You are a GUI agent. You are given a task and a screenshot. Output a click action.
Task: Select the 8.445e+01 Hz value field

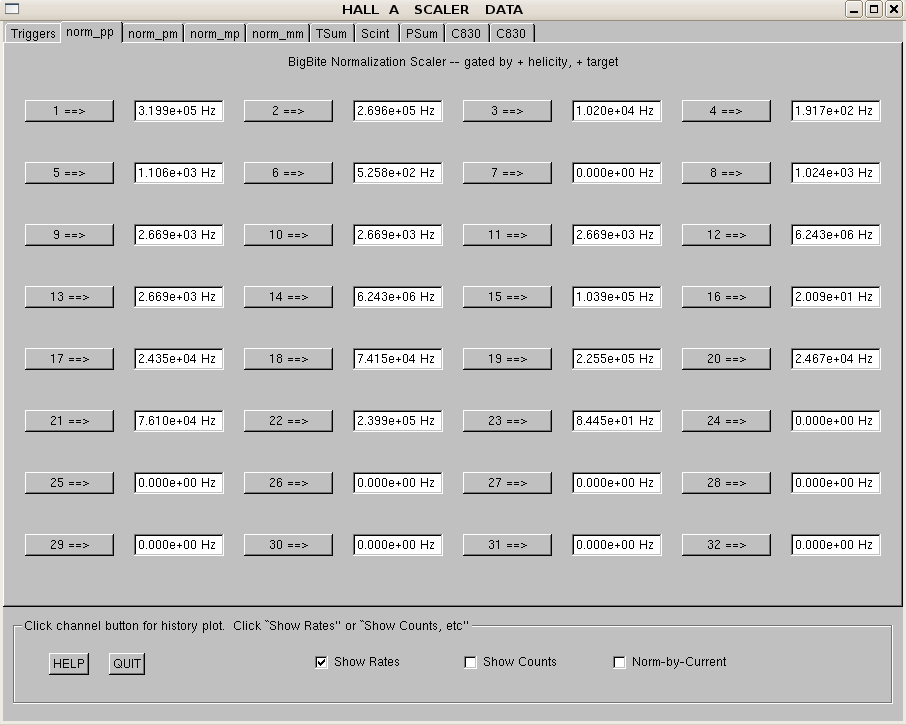click(x=617, y=421)
